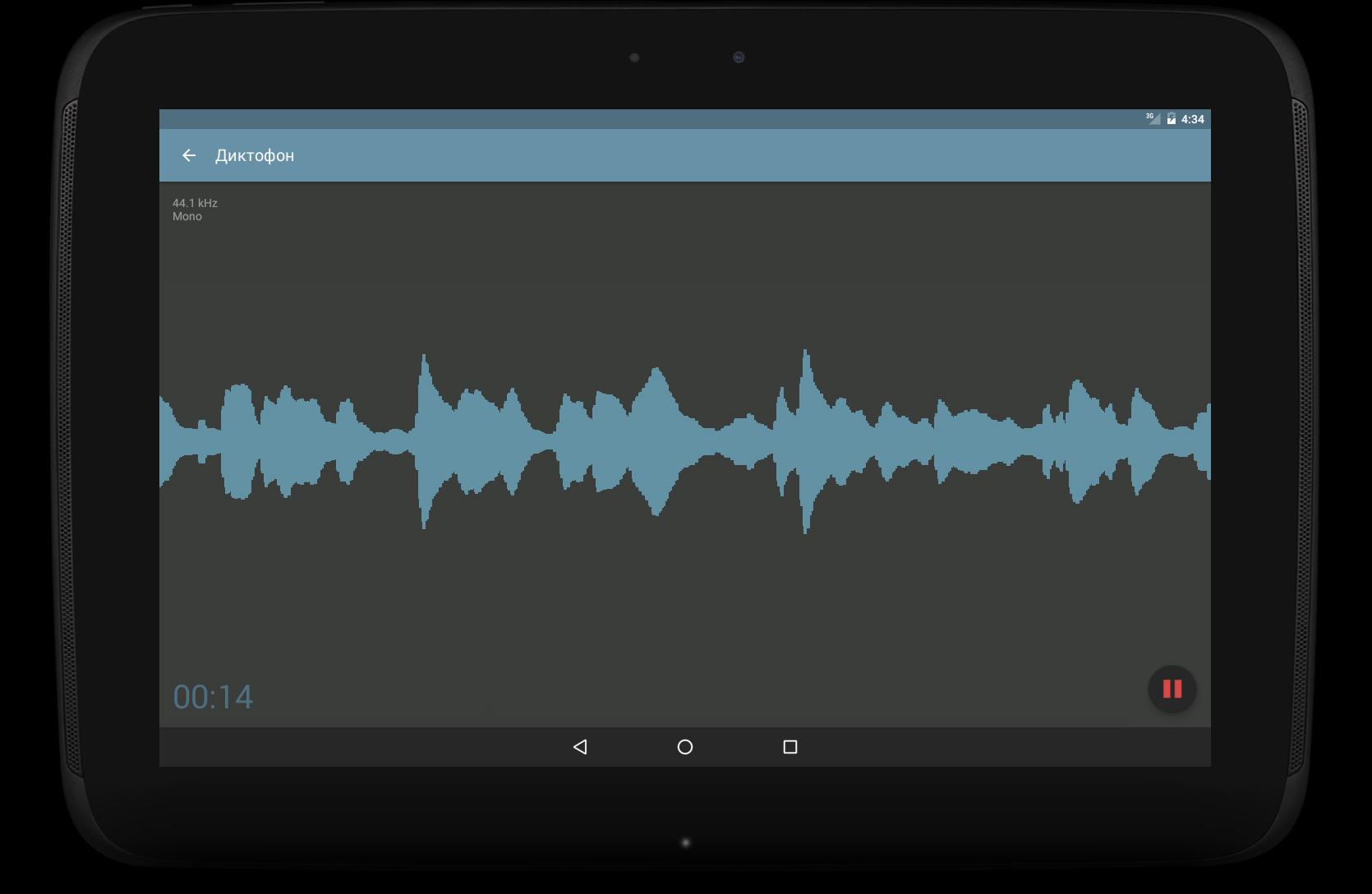Click the blue audio waveform display
1372x894 pixels.
[x=685, y=441]
